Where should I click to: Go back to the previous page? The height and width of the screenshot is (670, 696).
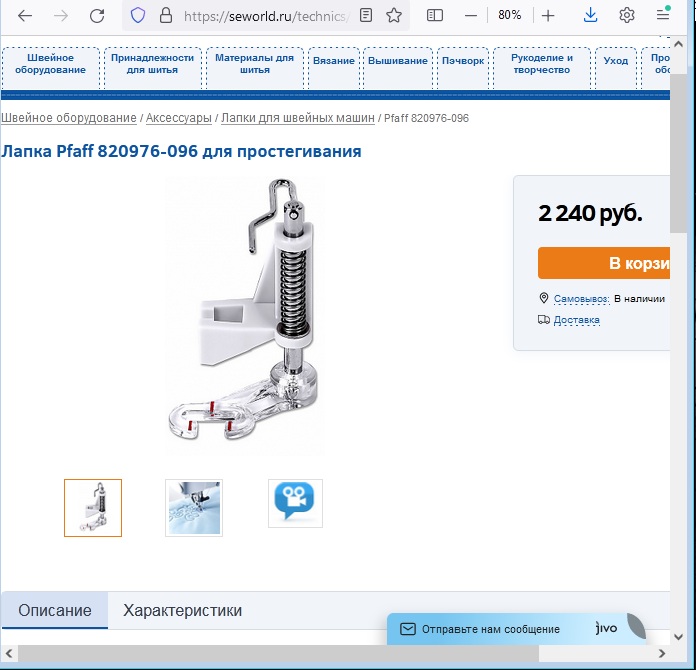(25, 16)
